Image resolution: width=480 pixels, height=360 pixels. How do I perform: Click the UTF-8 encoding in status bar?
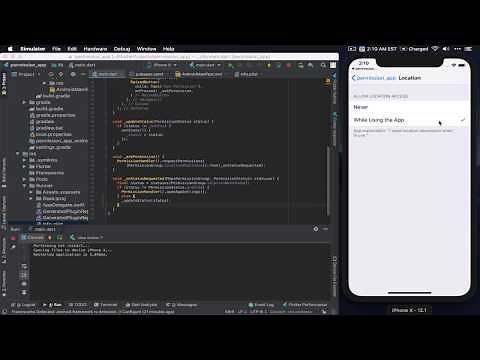(258, 312)
